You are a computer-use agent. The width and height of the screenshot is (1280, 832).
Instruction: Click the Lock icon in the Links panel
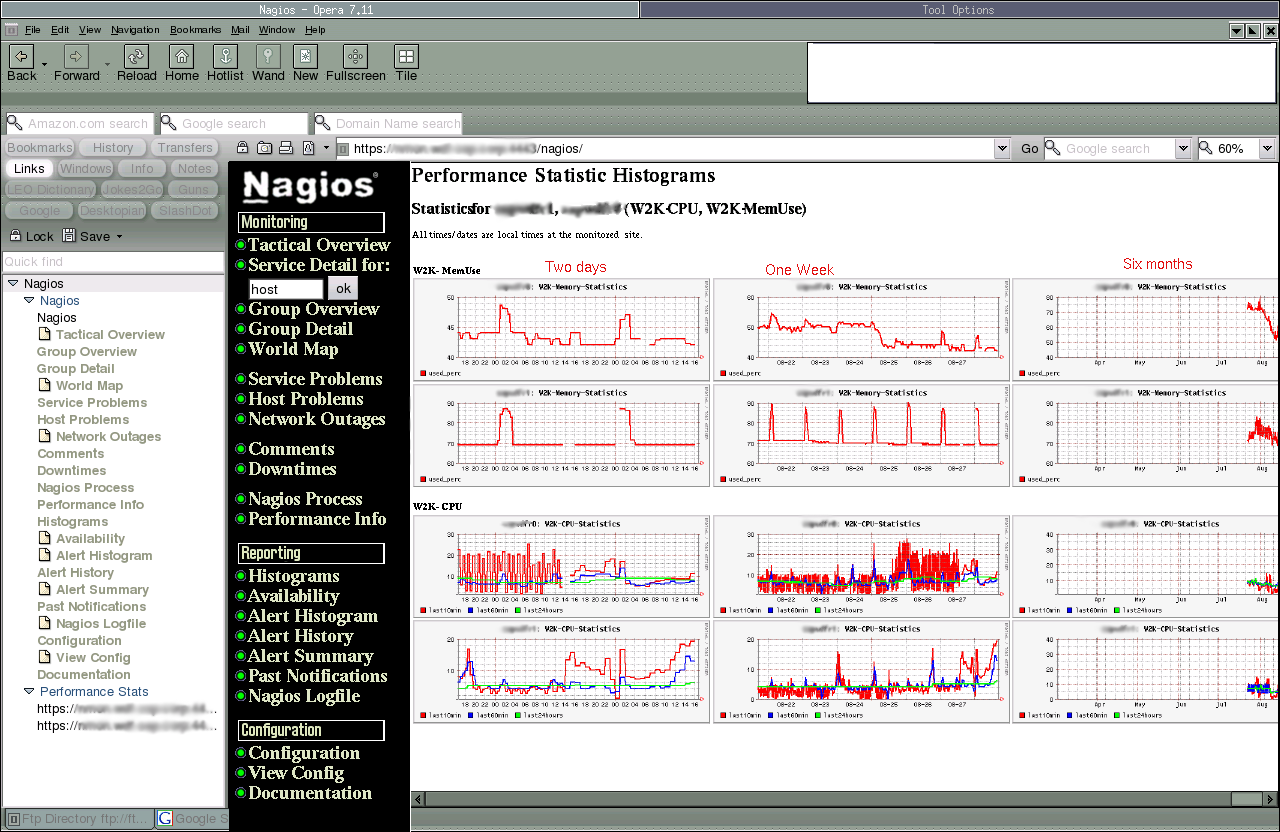[x=15, y=236]
